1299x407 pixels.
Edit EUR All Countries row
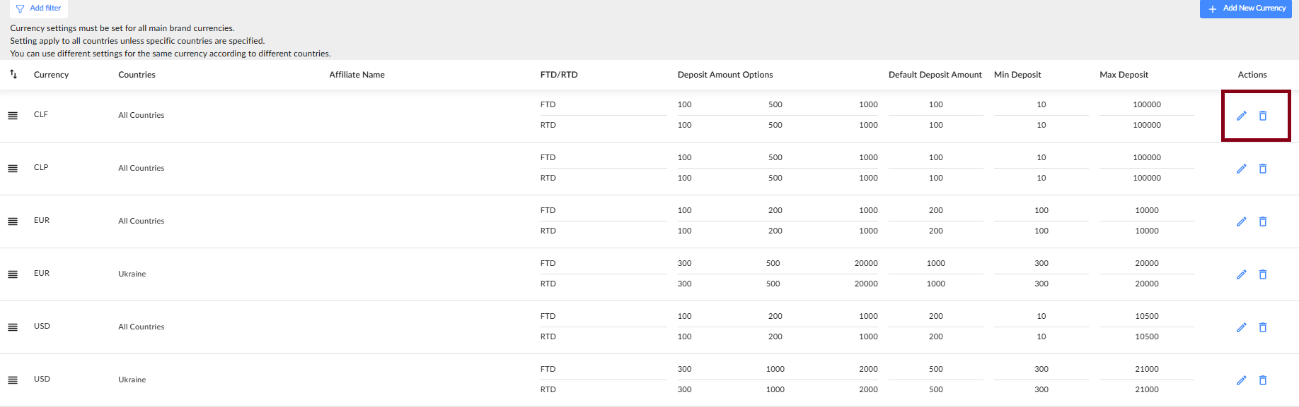[x=1242, y=221]
